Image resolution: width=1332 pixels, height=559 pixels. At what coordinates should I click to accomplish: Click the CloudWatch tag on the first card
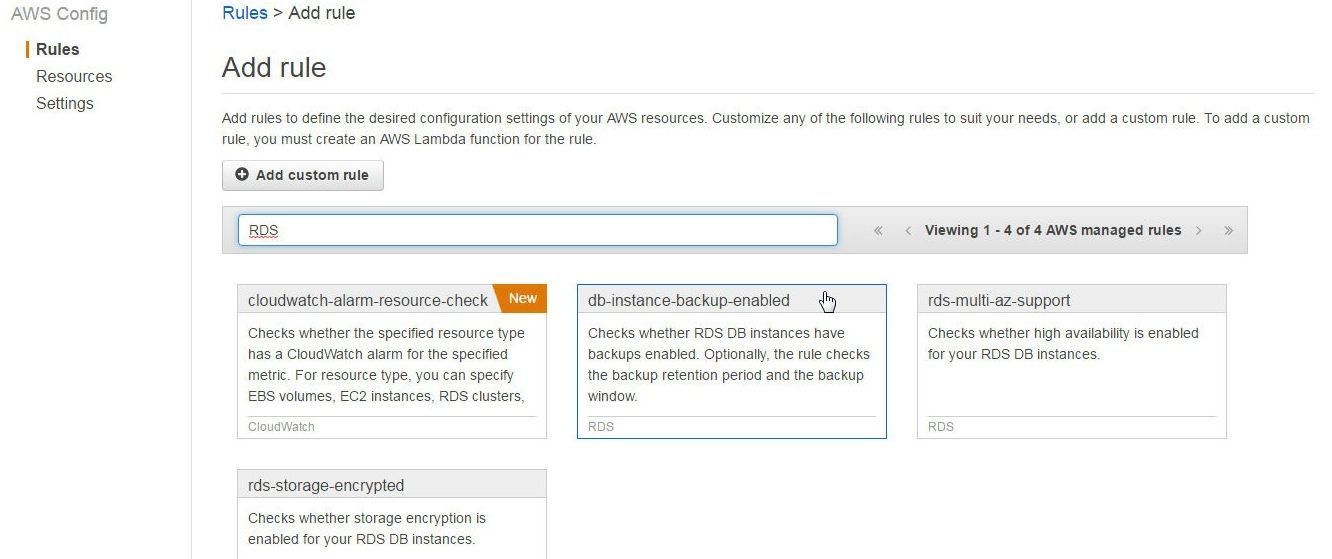[x=281, y=426]
